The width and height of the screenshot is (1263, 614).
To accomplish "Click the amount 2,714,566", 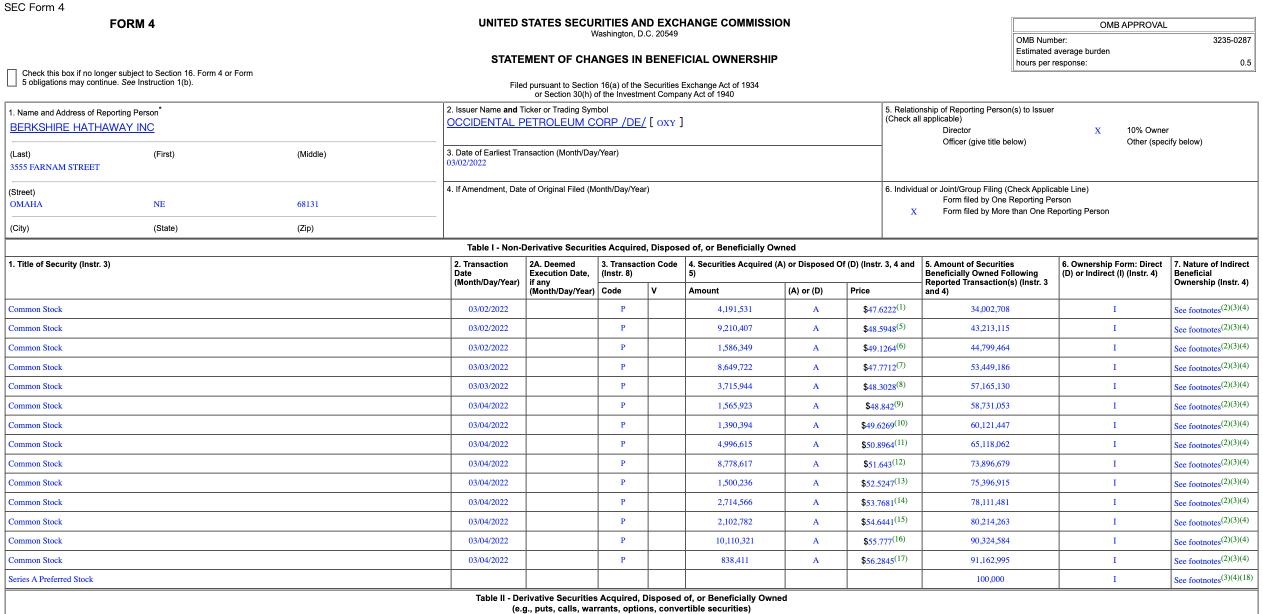I will point(735,502).
